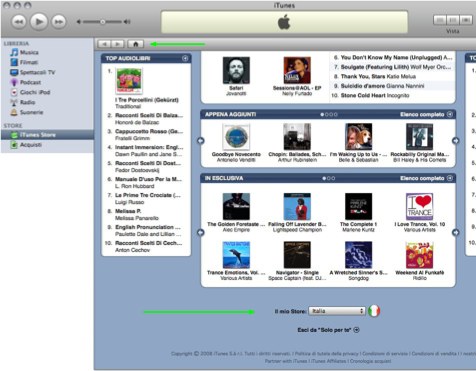Open Weekend Al Funkafè Ridillo cover

point(419,255)
